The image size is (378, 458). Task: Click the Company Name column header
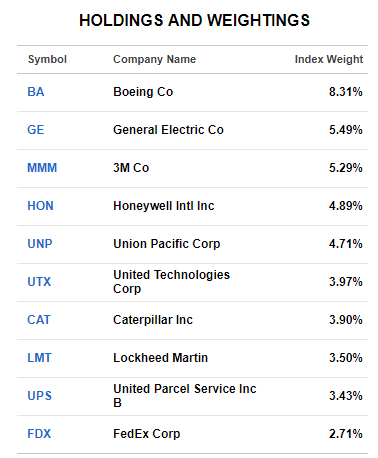[x=154, y=59]
